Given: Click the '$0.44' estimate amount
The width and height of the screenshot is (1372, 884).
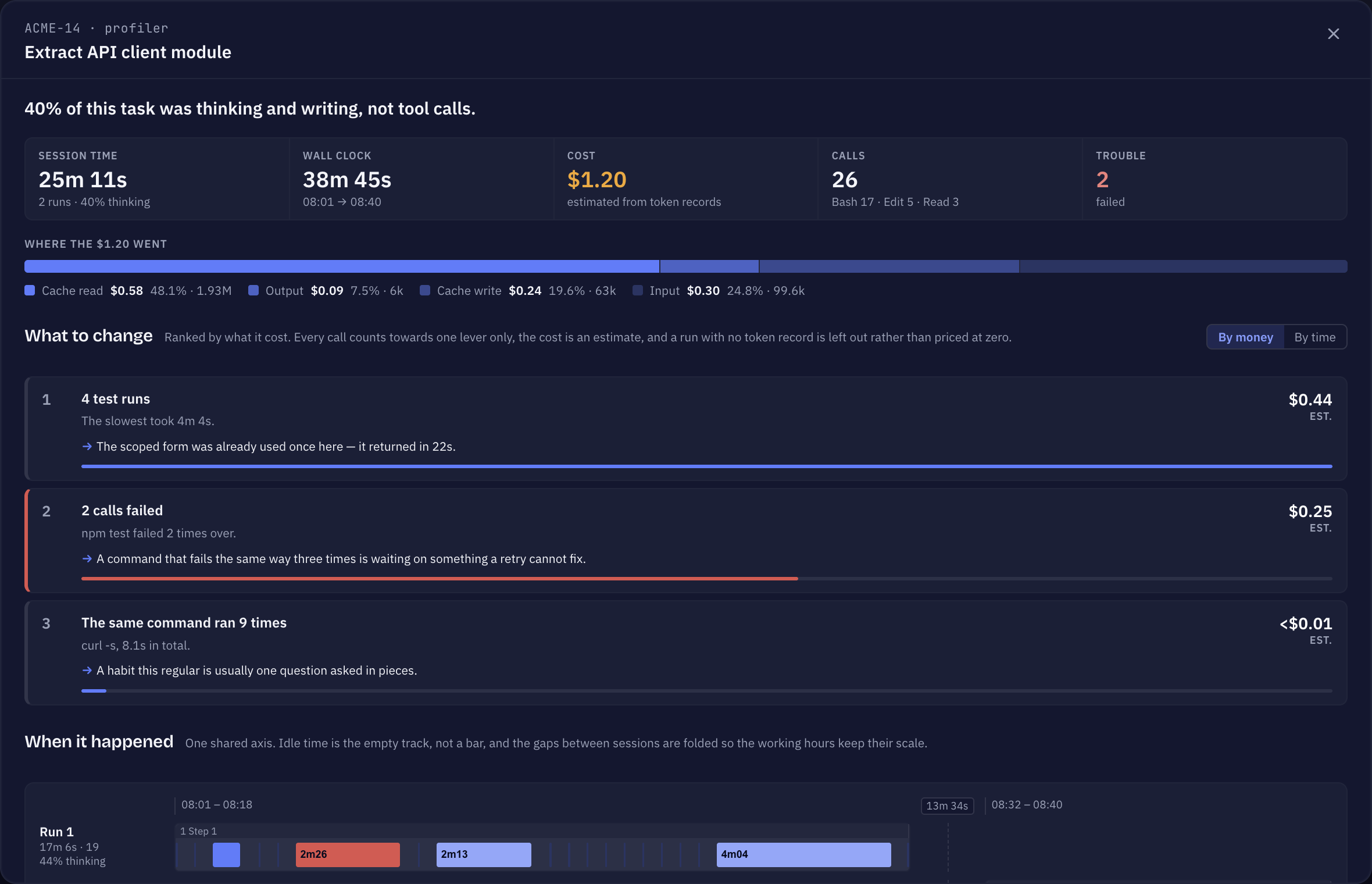Looking at the screenshot, I should coord(1310,400).
